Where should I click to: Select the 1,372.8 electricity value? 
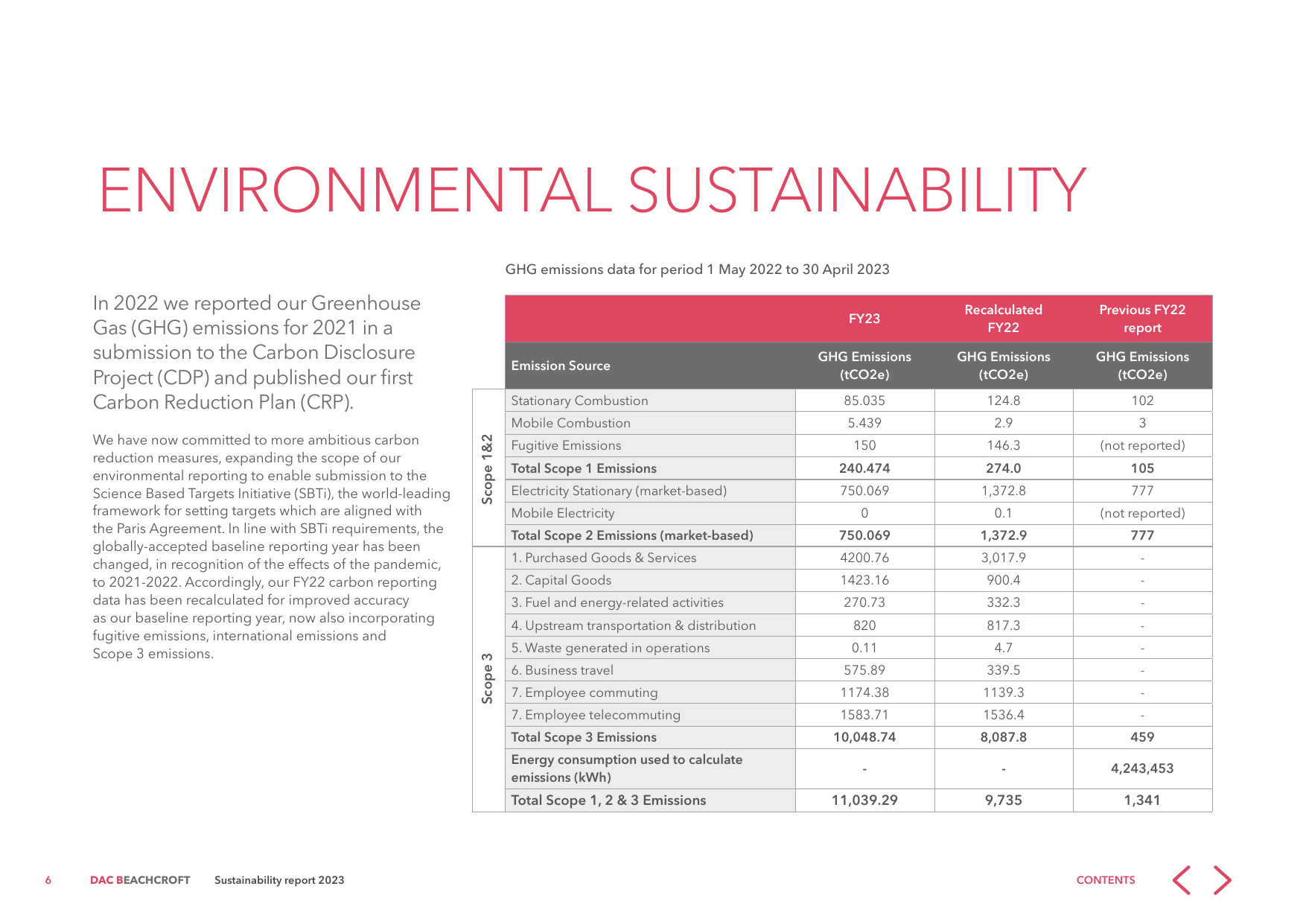1004,491
